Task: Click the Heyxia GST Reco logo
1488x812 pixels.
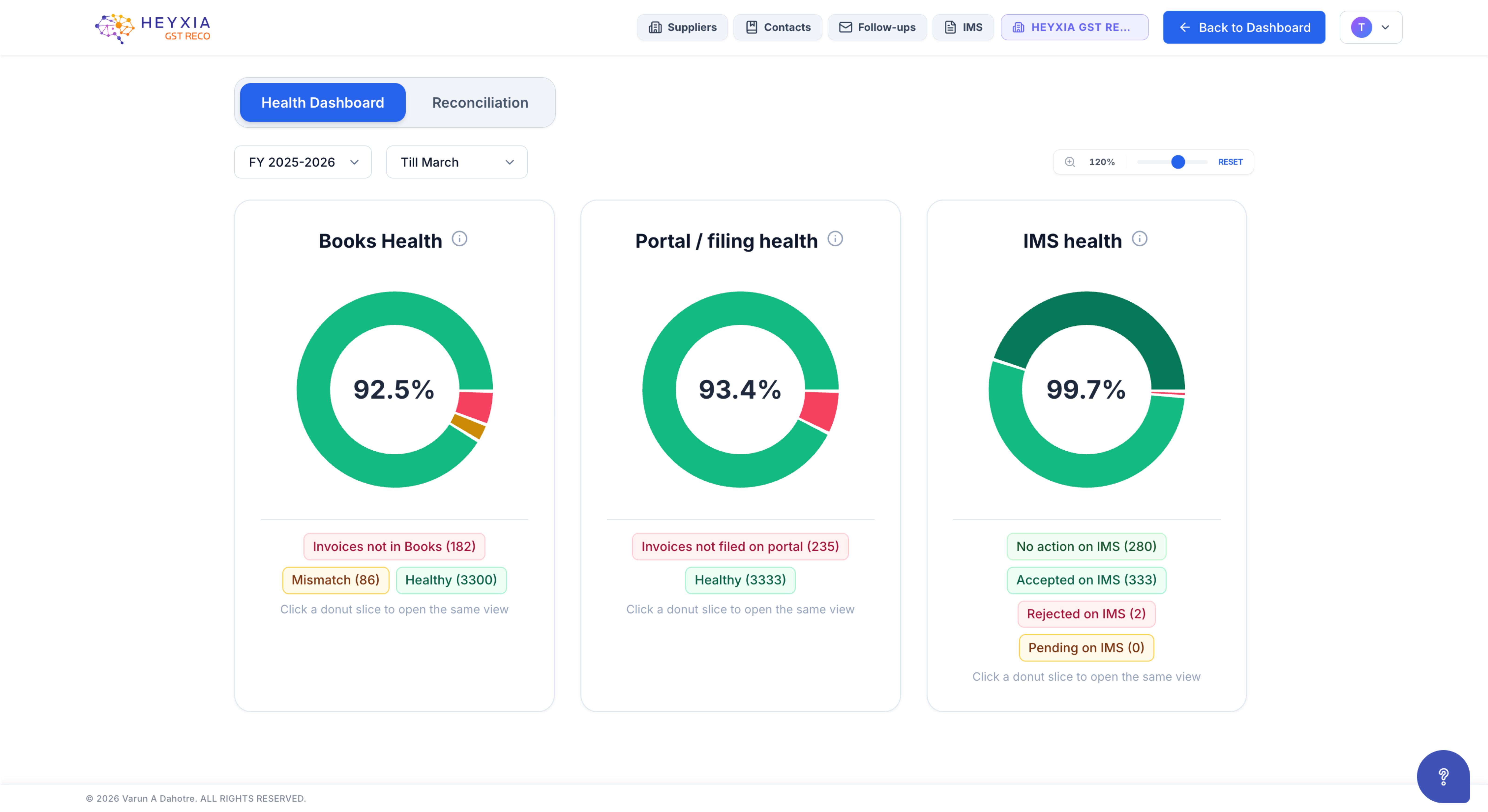Action: (153, 28)
